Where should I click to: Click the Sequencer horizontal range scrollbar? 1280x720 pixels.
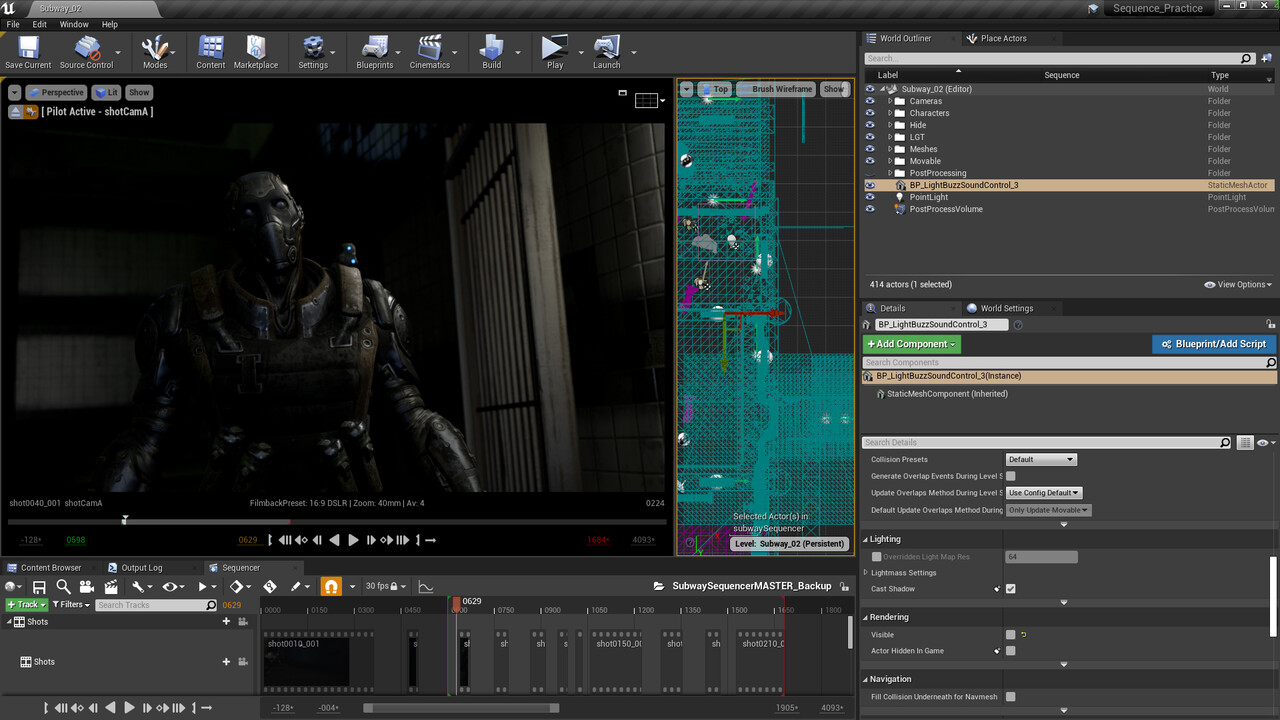click(x=461, y=708)
